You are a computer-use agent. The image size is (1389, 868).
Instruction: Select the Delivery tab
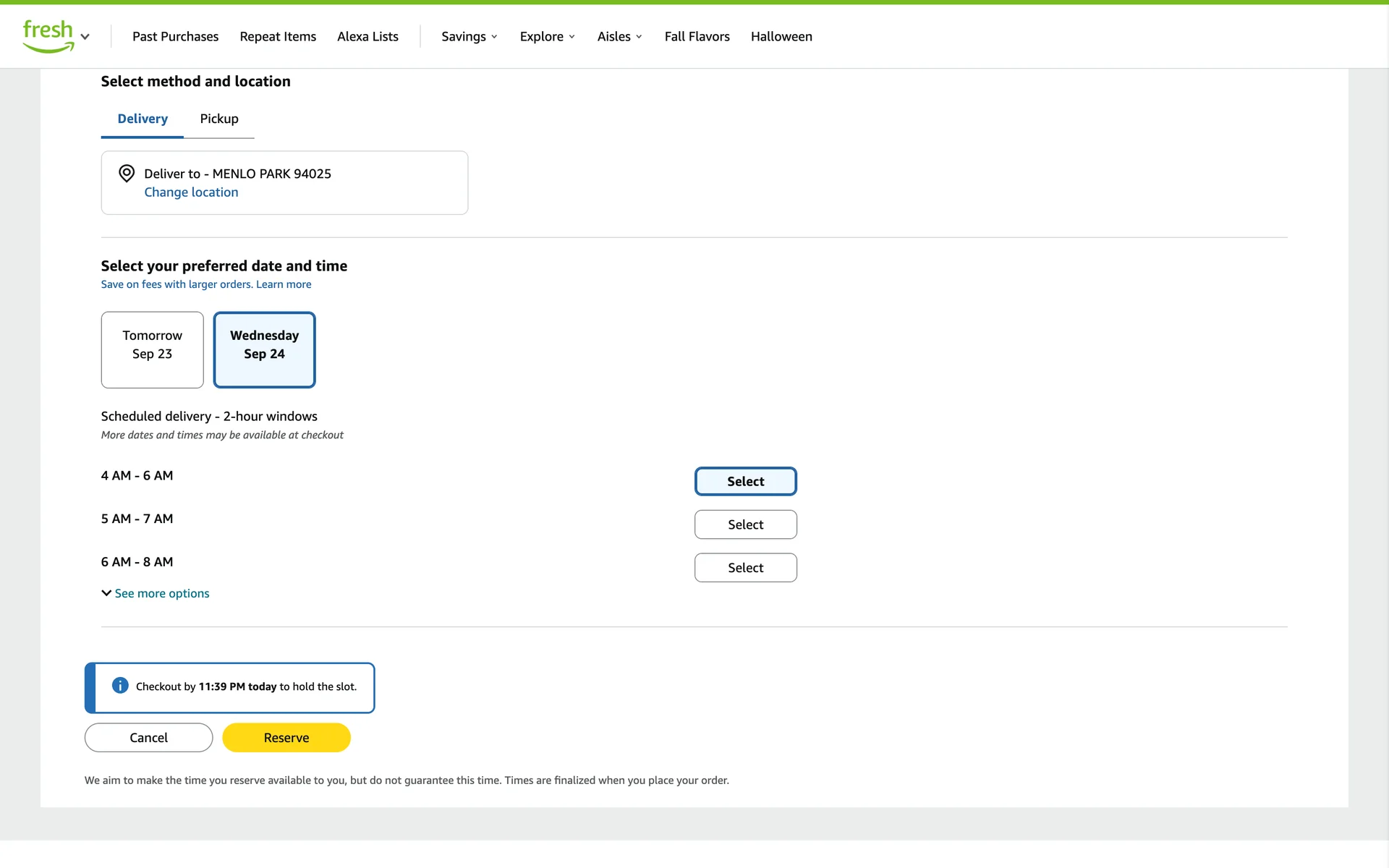coord(143,119)
